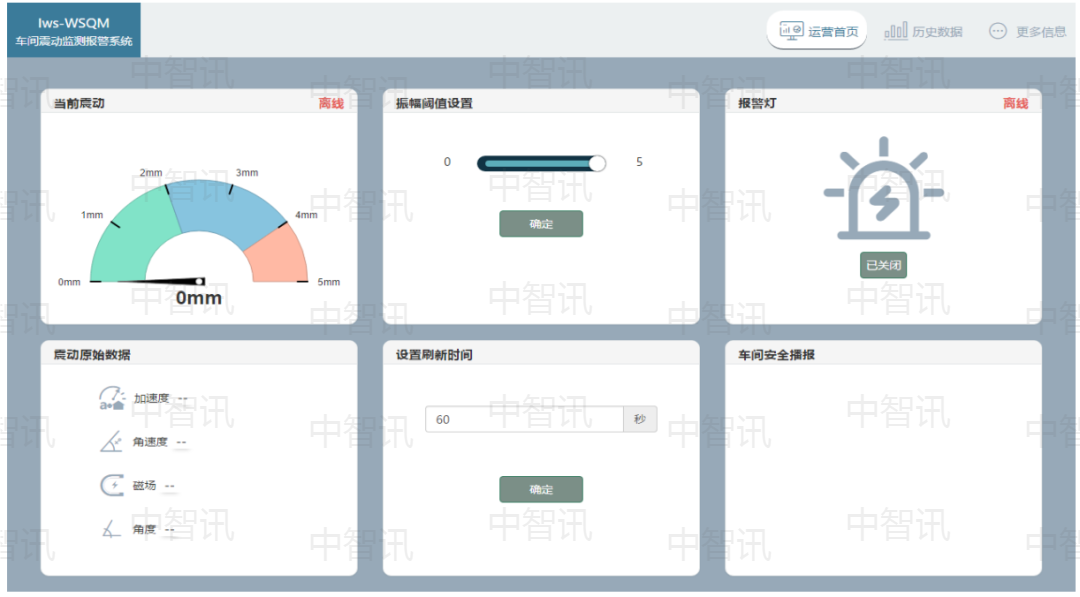This screenshot has height=597, width=1080.
Task: Click the 5mm gauge tick label
Action: 329,282
